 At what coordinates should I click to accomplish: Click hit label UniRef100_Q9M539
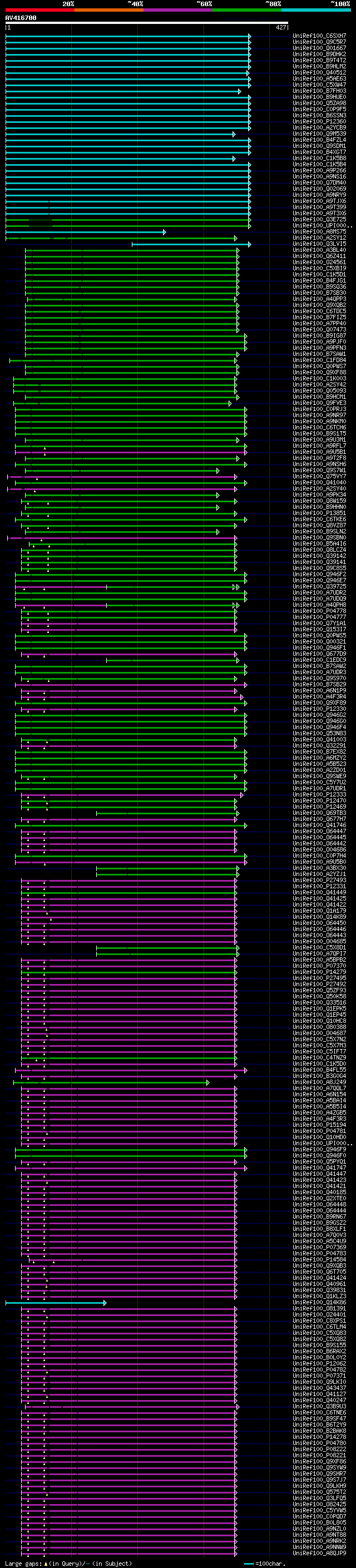[x=319, y=134]
